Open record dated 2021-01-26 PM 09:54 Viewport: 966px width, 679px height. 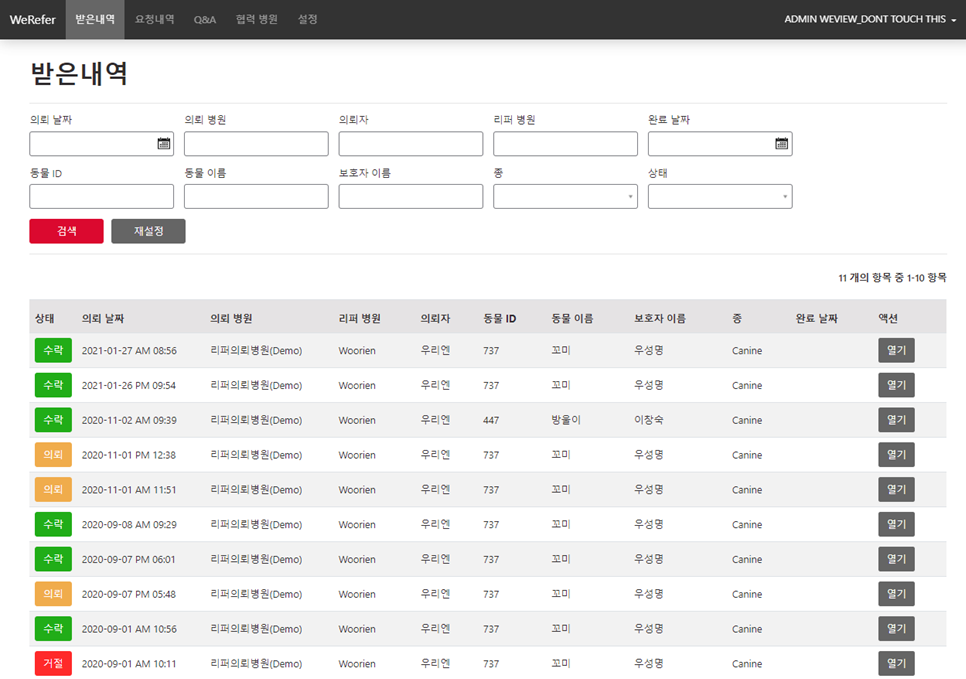tap(896, 385)
